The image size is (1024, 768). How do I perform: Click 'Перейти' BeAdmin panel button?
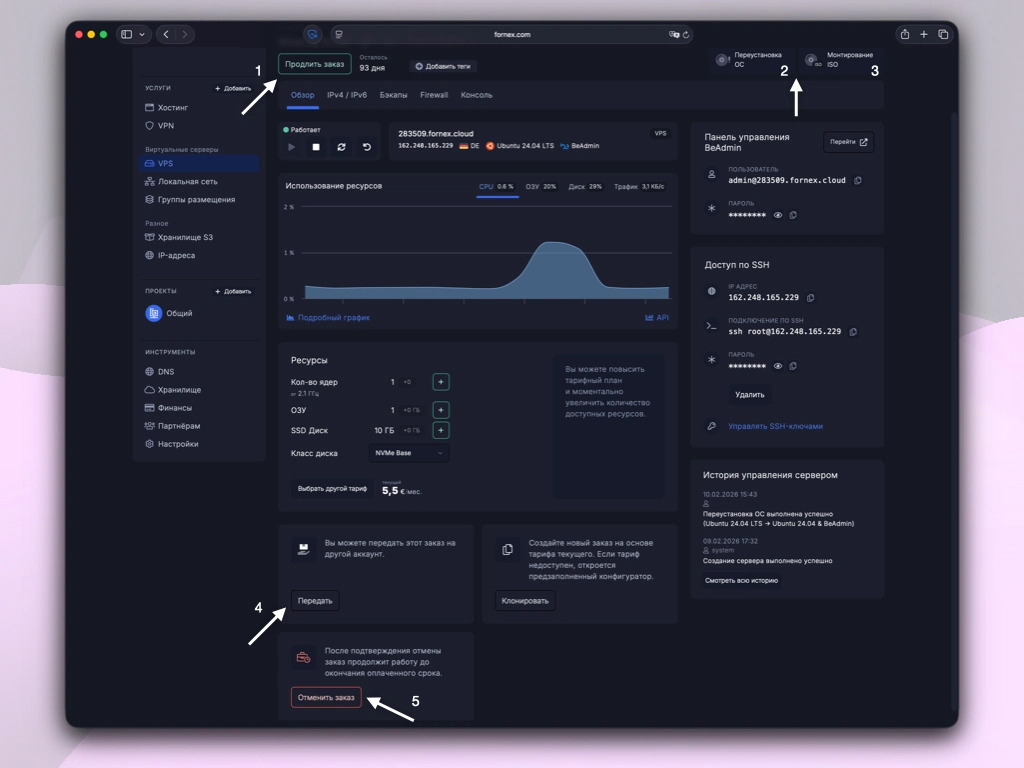[x=848, y=142]
